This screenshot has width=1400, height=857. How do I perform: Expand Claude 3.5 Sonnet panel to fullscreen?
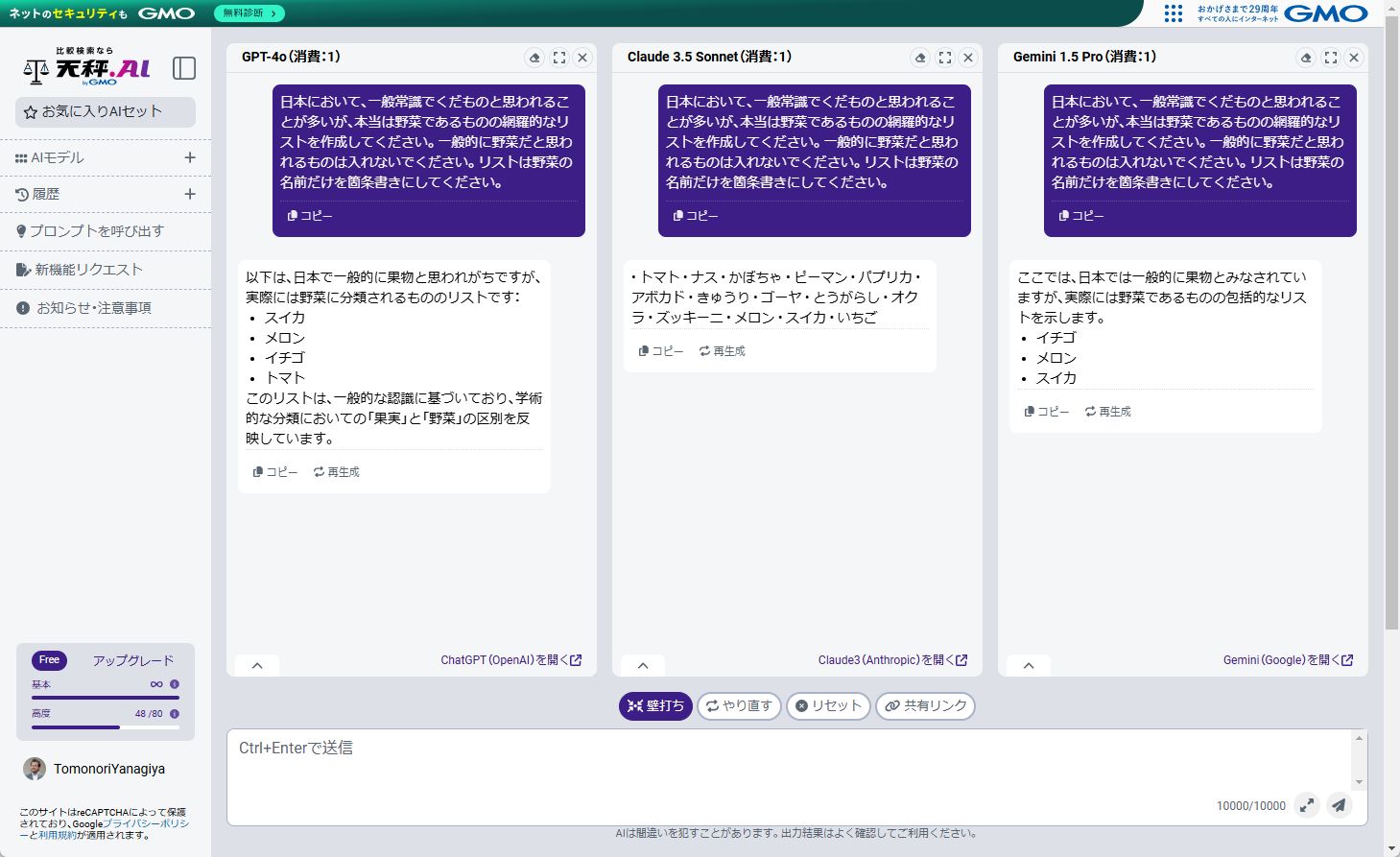[944, 58]
